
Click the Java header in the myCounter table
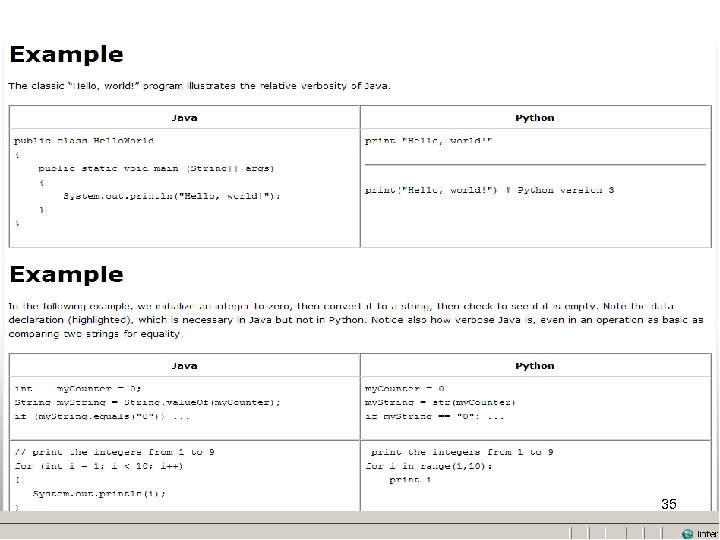tap(184, 366)
